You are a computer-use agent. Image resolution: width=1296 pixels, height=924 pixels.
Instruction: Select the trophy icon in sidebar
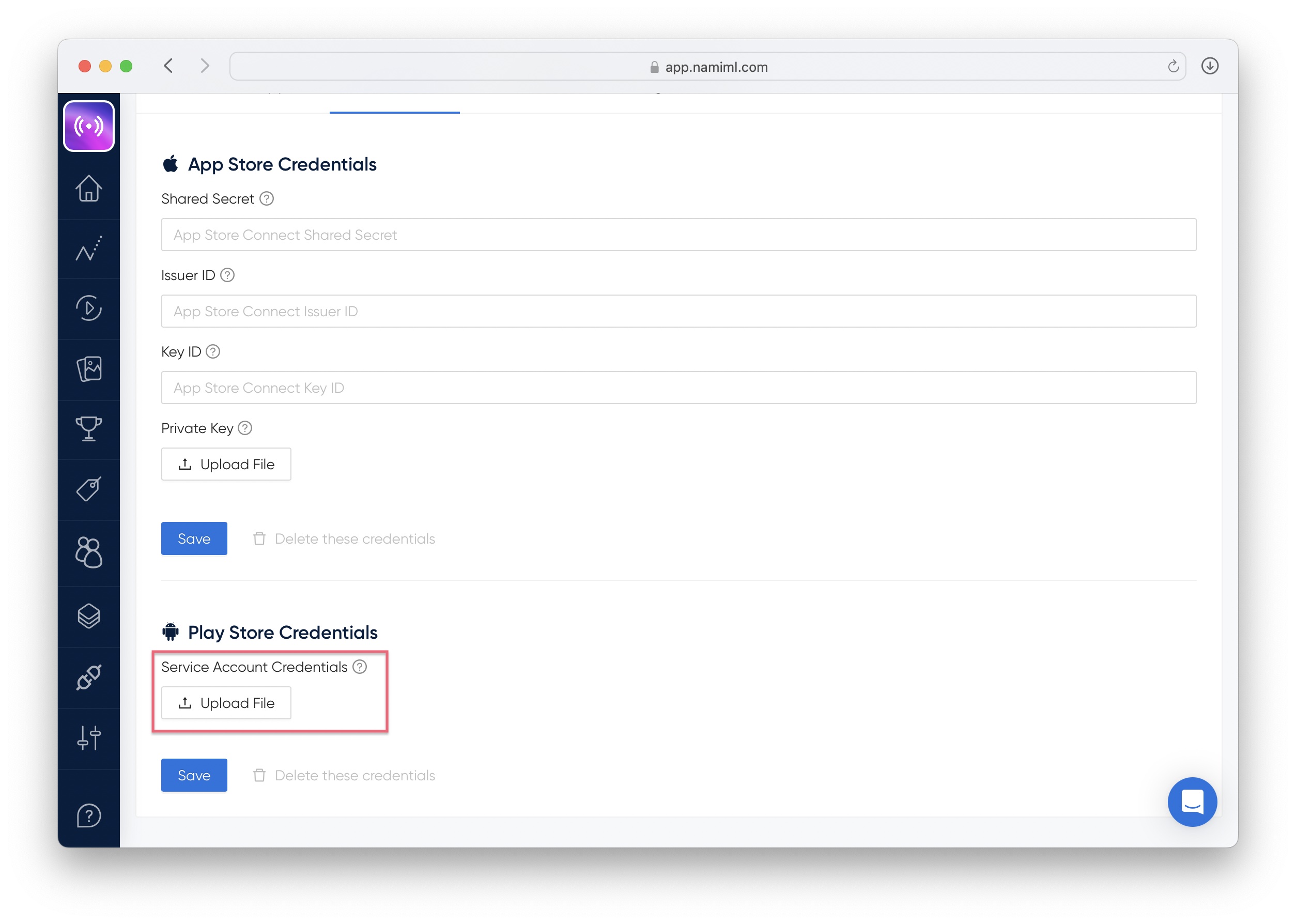[x=89, y=429]
